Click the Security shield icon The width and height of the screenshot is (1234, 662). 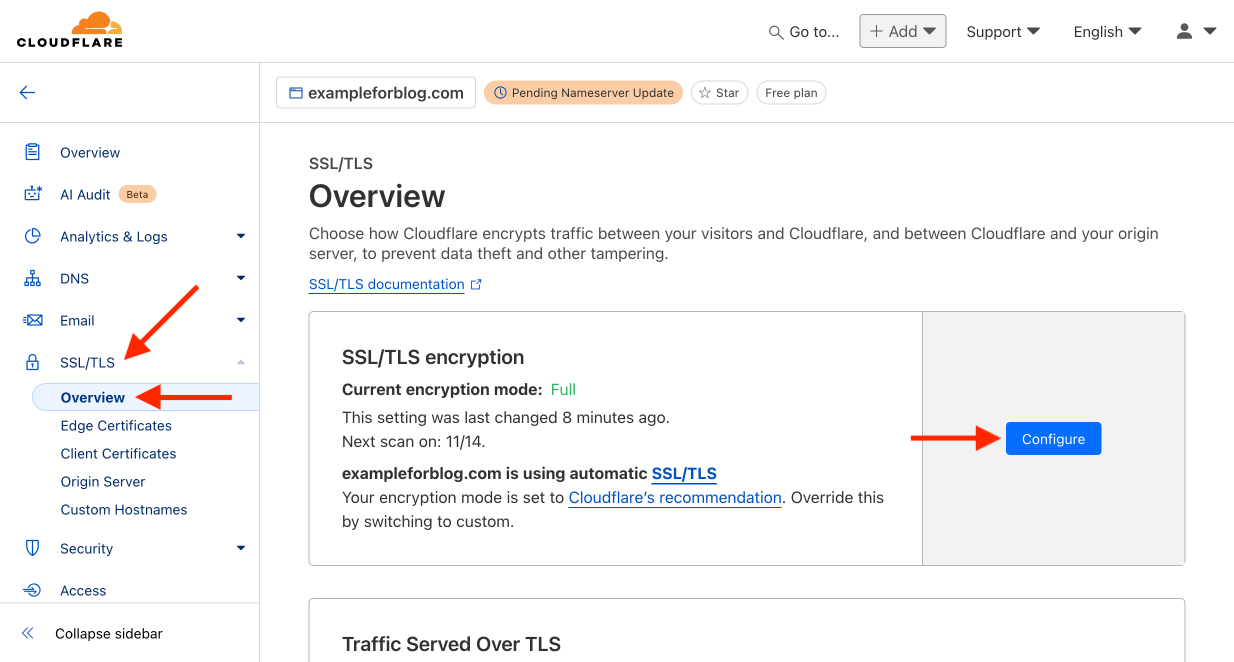tap(33, 548)
